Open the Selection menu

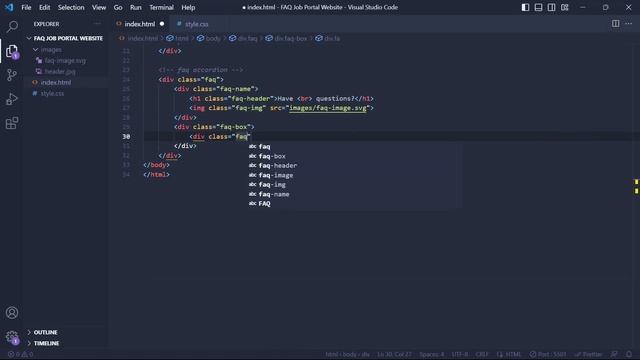click(x=71, y=7)
